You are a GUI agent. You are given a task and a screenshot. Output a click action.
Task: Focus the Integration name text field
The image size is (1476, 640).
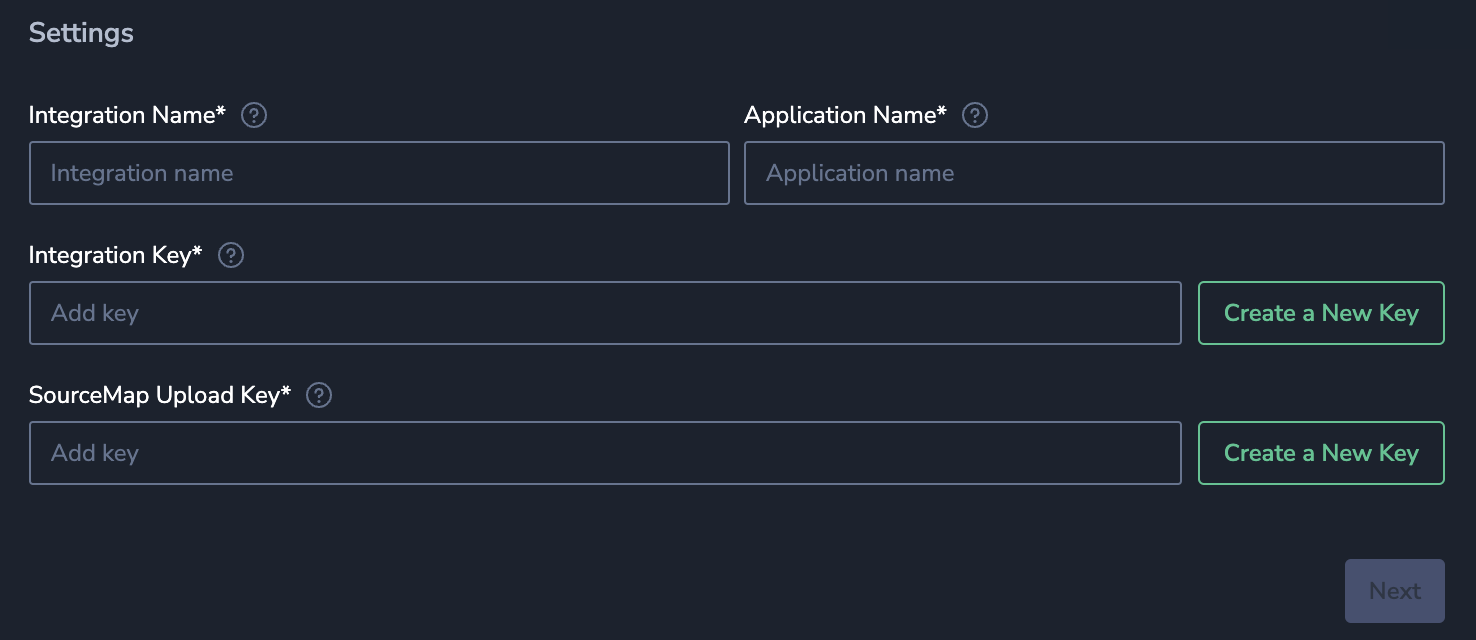[379, 173]
